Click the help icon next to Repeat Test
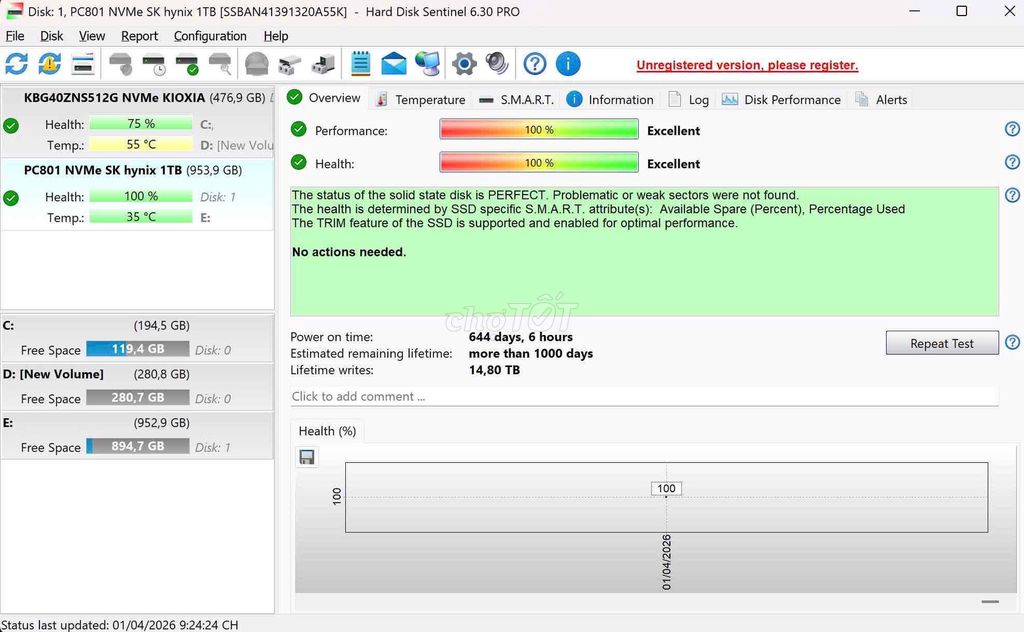Screen dimensions: 1024x632 tap(1012, 343)
